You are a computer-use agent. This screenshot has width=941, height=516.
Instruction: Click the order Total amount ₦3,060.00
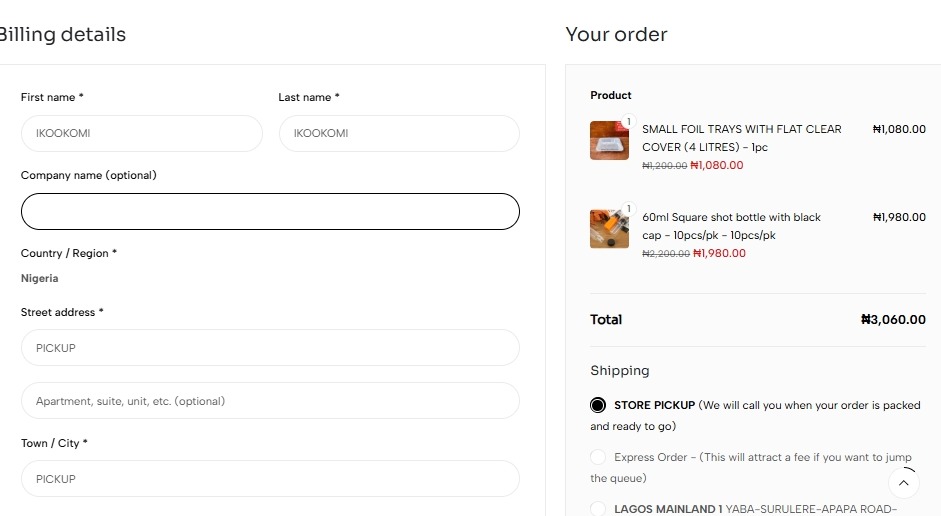pos(893,320)
